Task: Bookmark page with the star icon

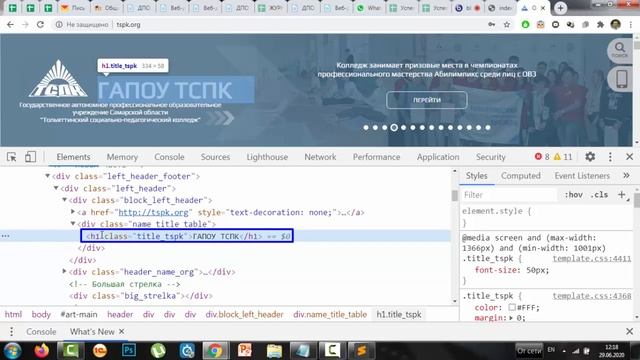Action: point(507,24)
